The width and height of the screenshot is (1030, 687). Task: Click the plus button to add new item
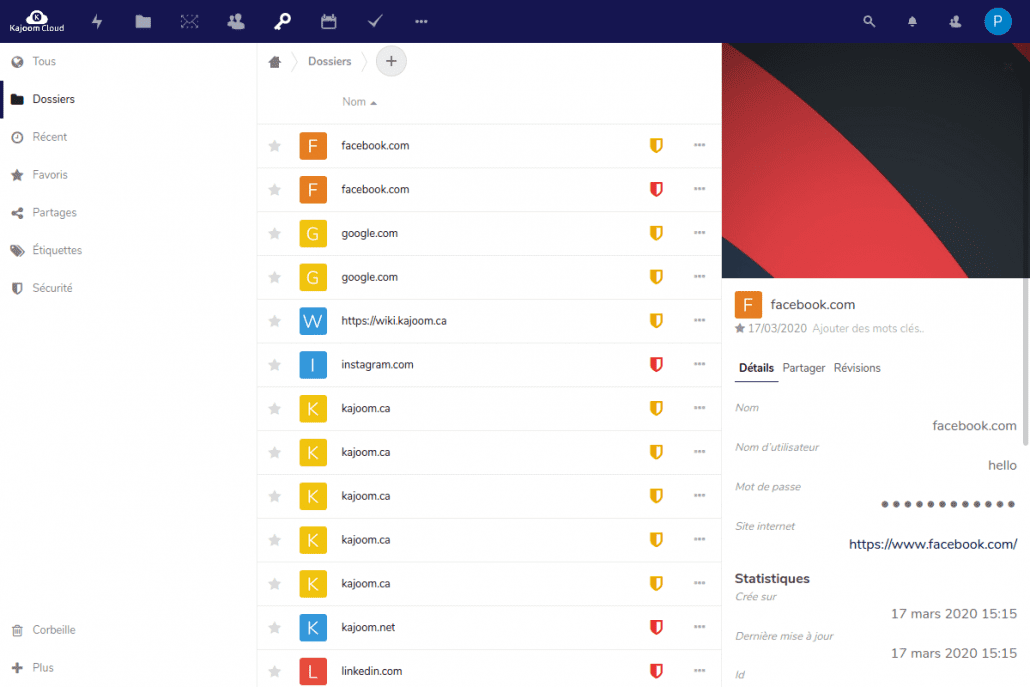tap(391, 61)
